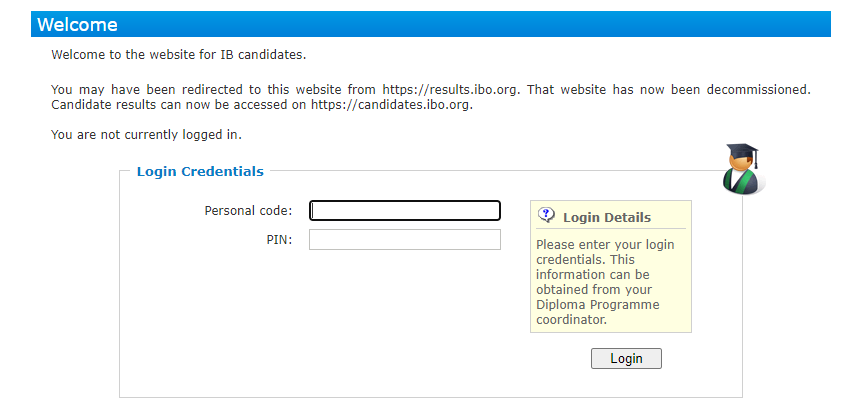Screen dimensions: 855x414
Task: Click the https://results.ibo.org URL text
Action: [451, 90]
